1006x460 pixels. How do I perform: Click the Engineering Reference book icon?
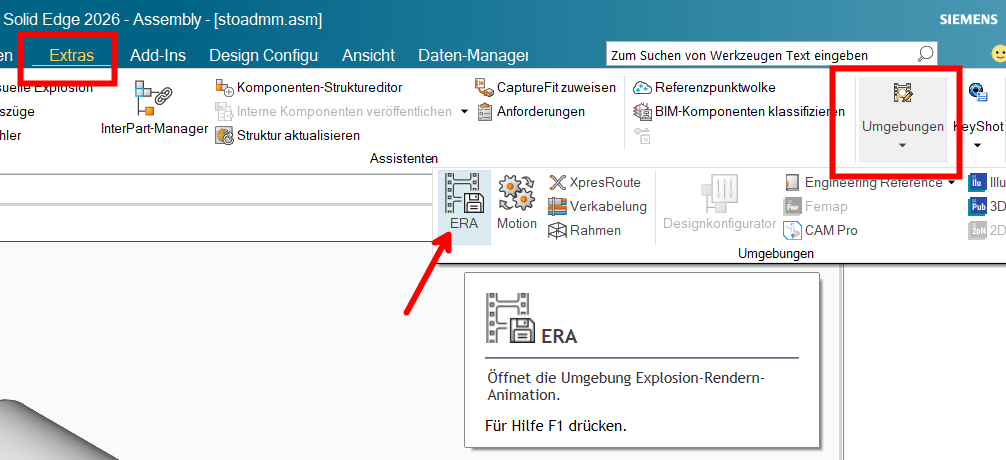pos(792,183)
